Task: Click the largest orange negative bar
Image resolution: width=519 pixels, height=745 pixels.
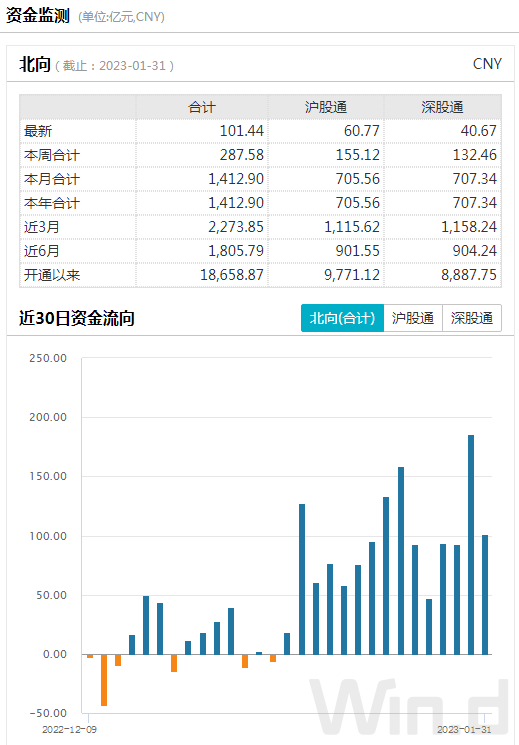Action: (x=104, y=680)
